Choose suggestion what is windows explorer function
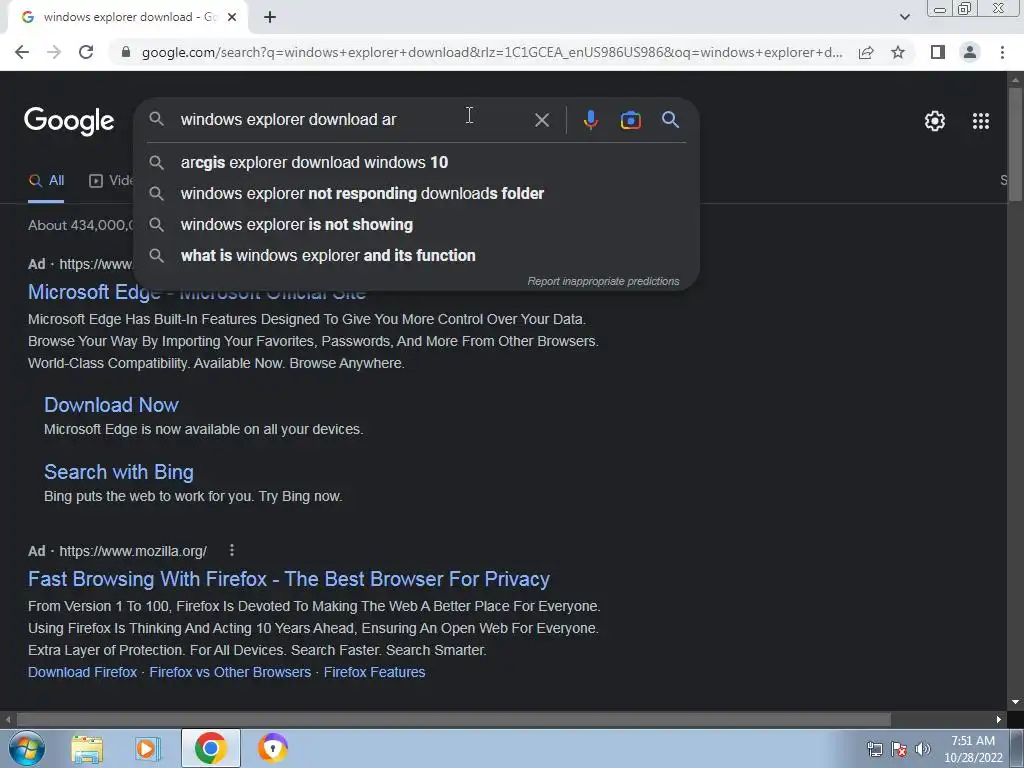1024x768 pixels. click(x=417, y=255)
